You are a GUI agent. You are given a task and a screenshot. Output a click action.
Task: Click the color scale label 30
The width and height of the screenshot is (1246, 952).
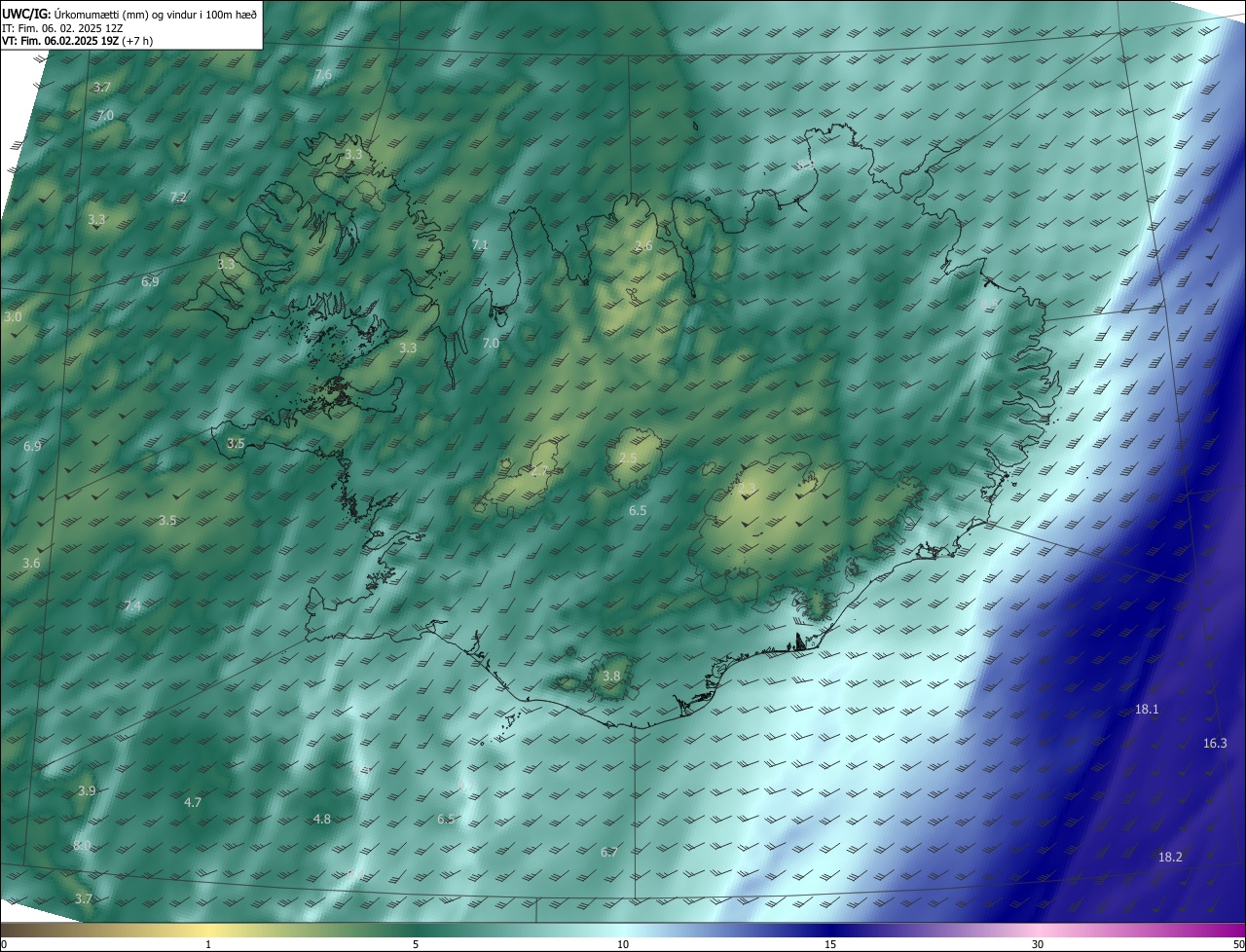click(x=1038, y=944)
